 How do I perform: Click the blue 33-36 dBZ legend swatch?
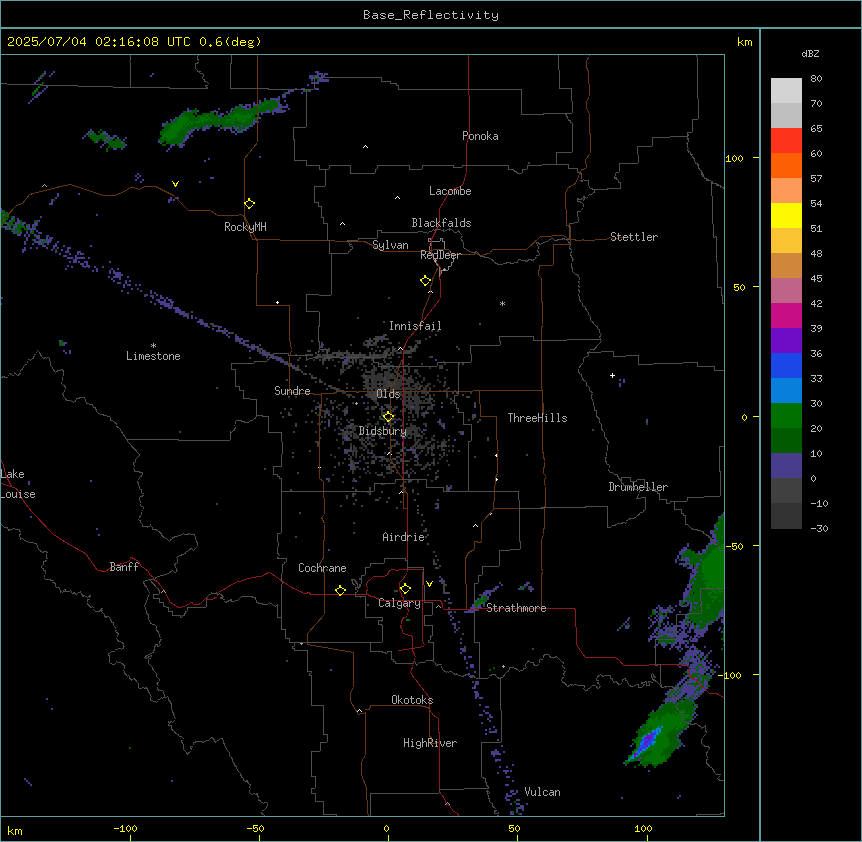tap(786, 365)
